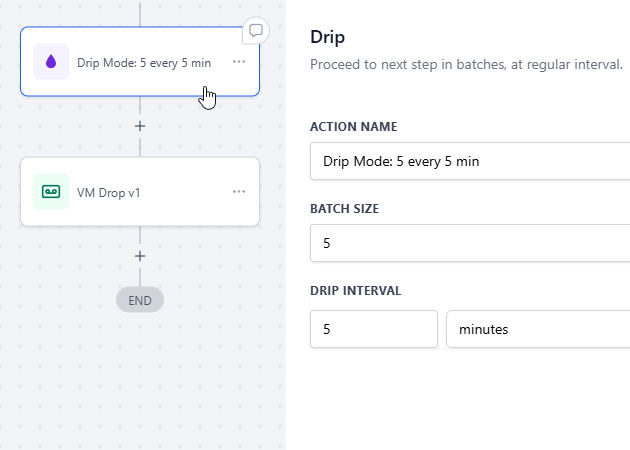Image resolution: width=630 pixels, height=450 pixels.
Task: Focus the Action Name text field
Action: [470, 160]
